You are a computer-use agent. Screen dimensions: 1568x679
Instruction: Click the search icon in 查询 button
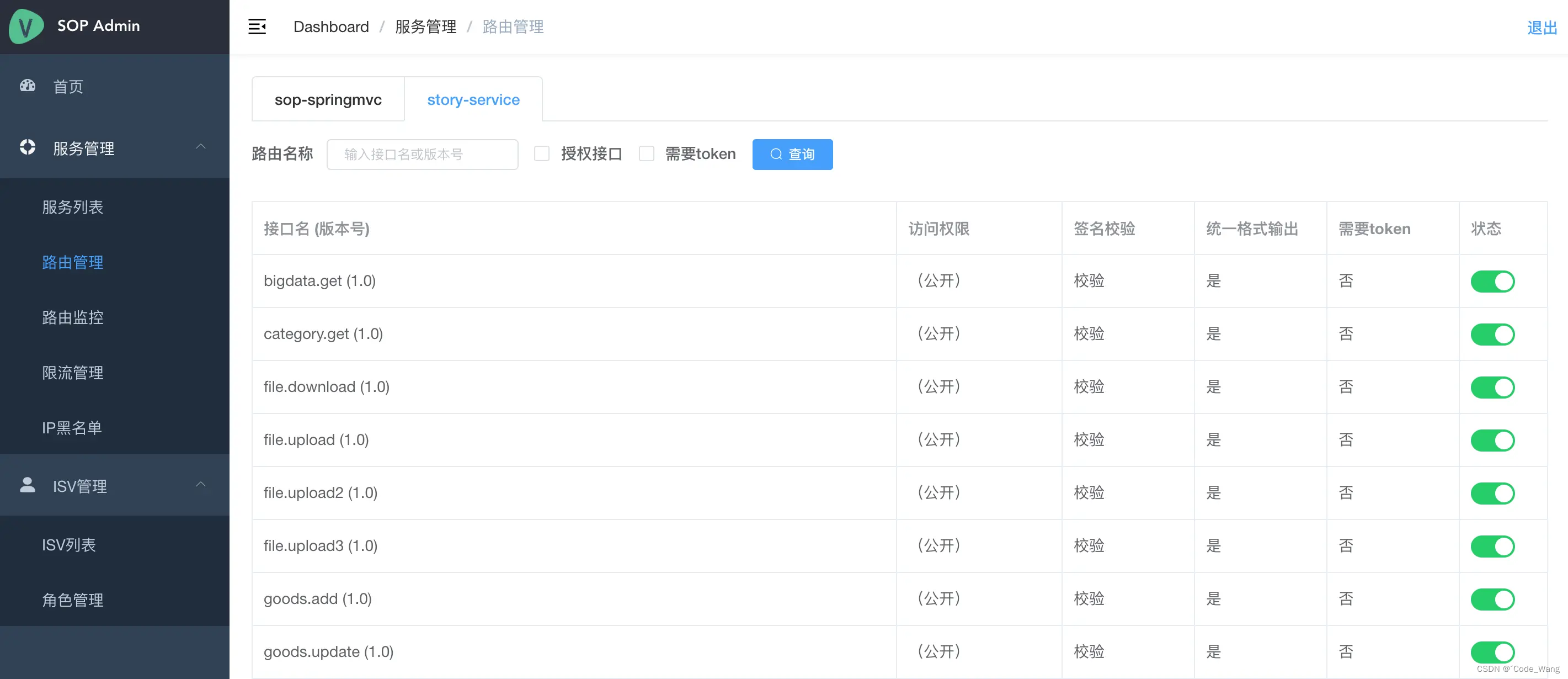776,155
